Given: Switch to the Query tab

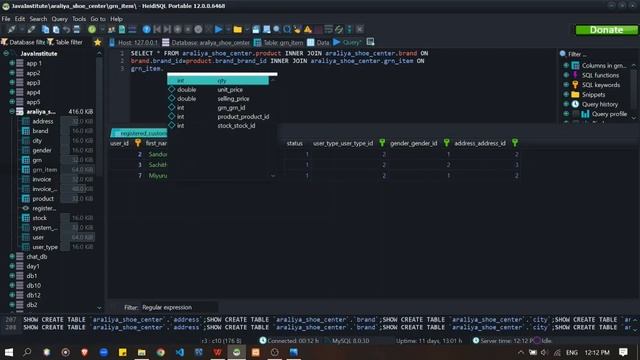Looking at the screenshot, I should click(x=347, y=42).
